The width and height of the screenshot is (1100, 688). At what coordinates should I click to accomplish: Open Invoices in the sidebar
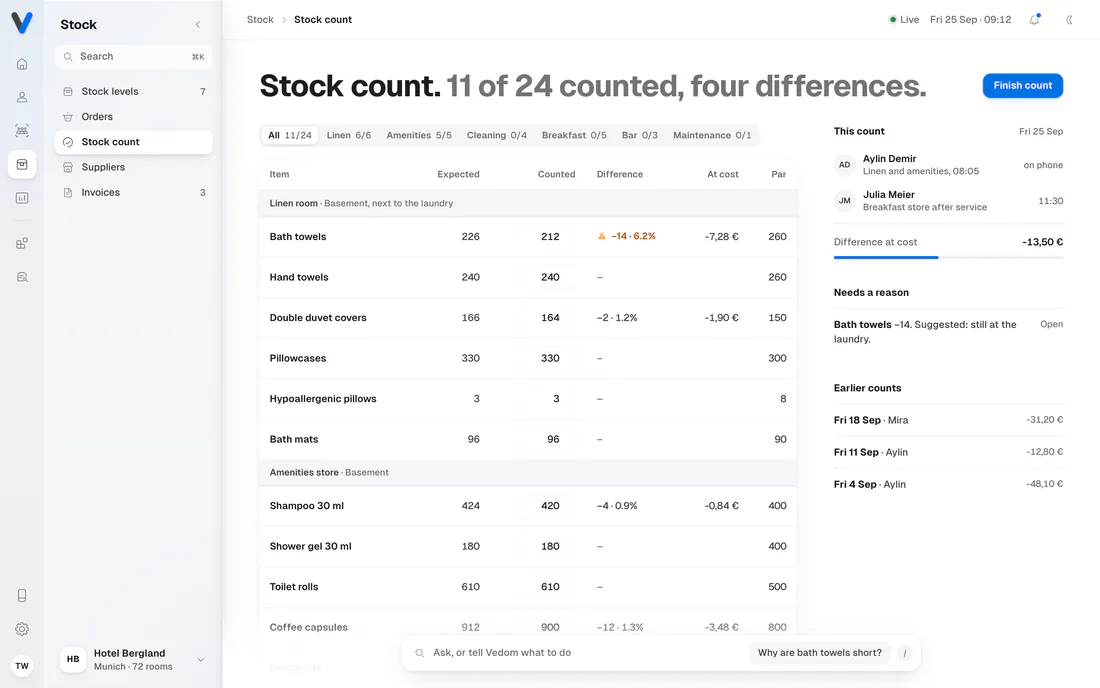click(x=133, y=192)
